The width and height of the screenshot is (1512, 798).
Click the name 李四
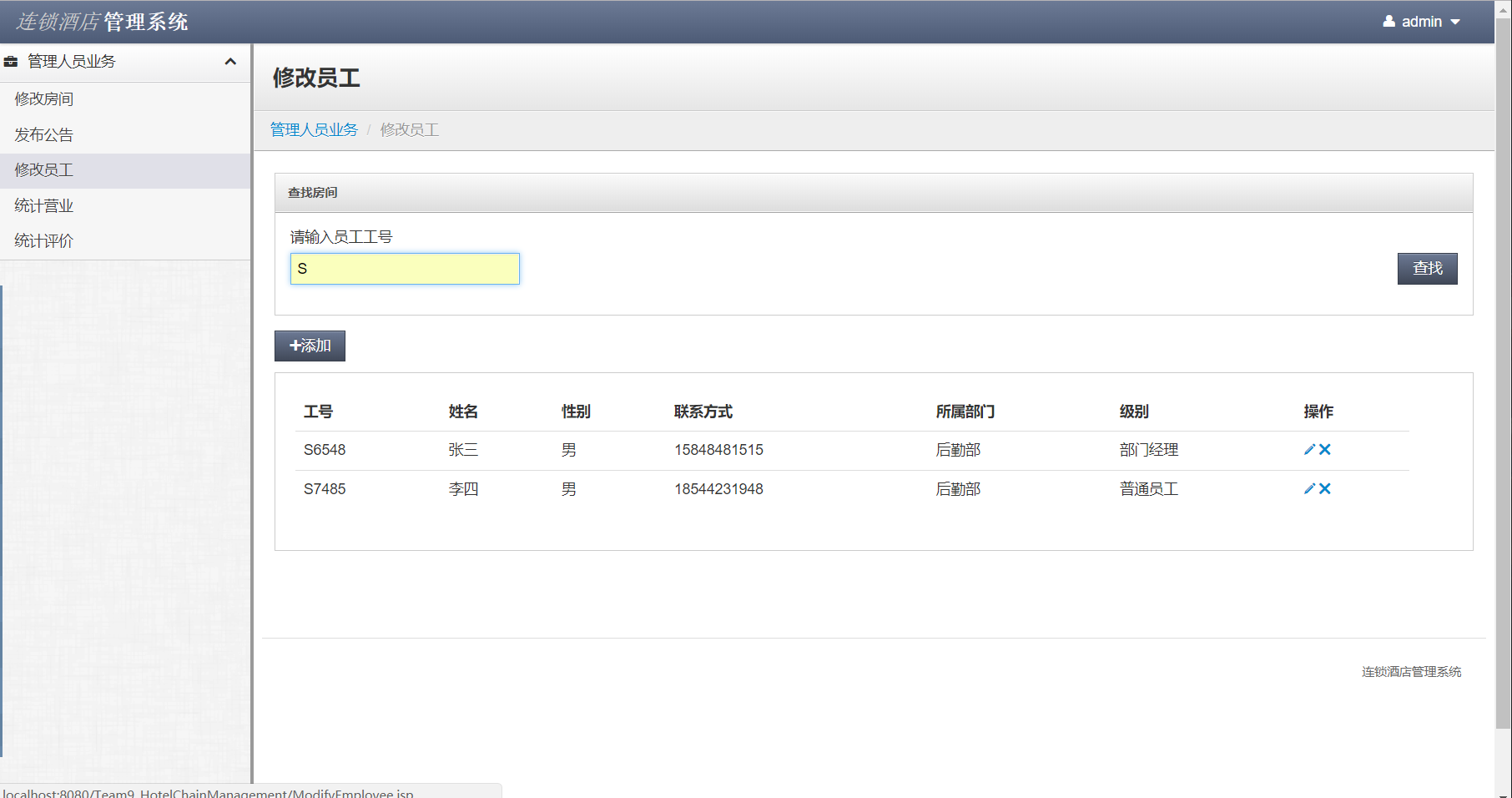[463, 489]
